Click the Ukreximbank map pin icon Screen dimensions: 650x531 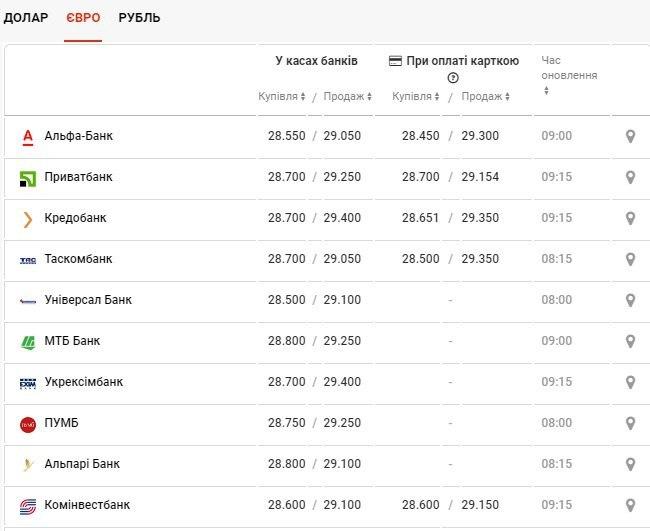coord(630,382)
